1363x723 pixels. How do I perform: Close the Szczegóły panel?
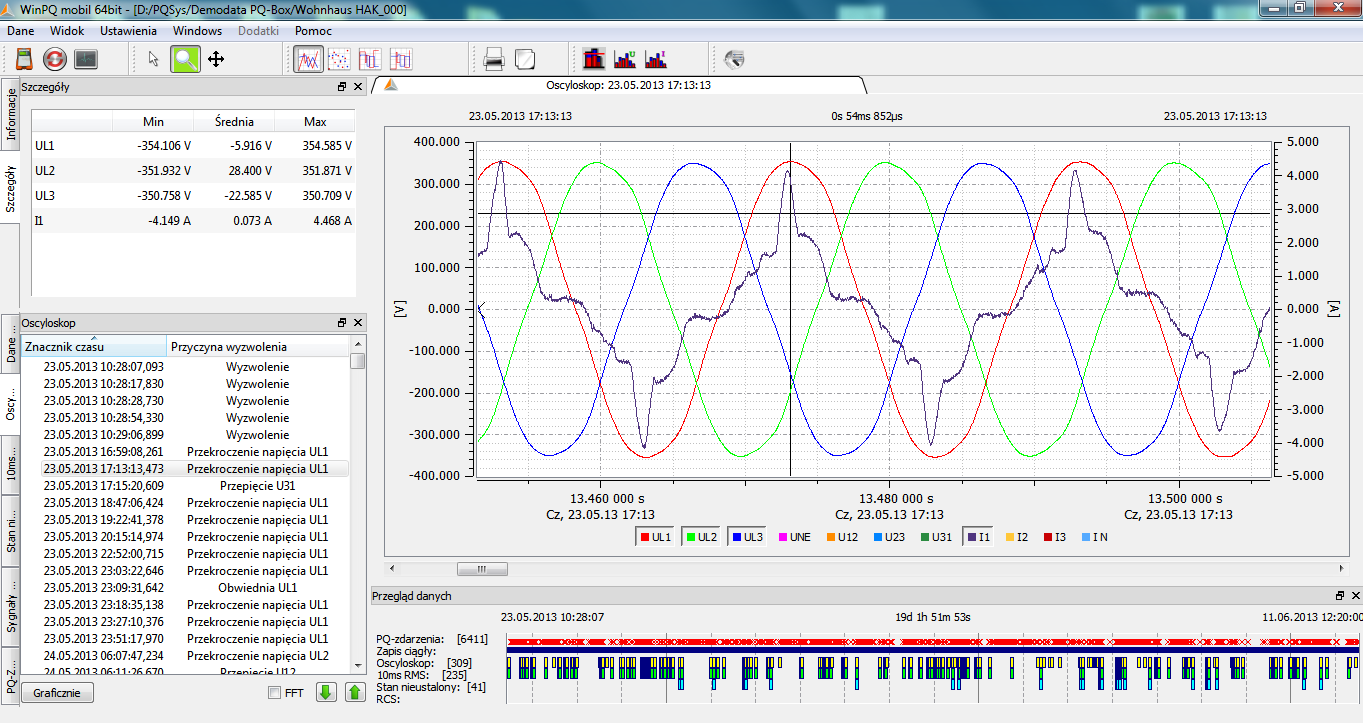coord(357,87)
